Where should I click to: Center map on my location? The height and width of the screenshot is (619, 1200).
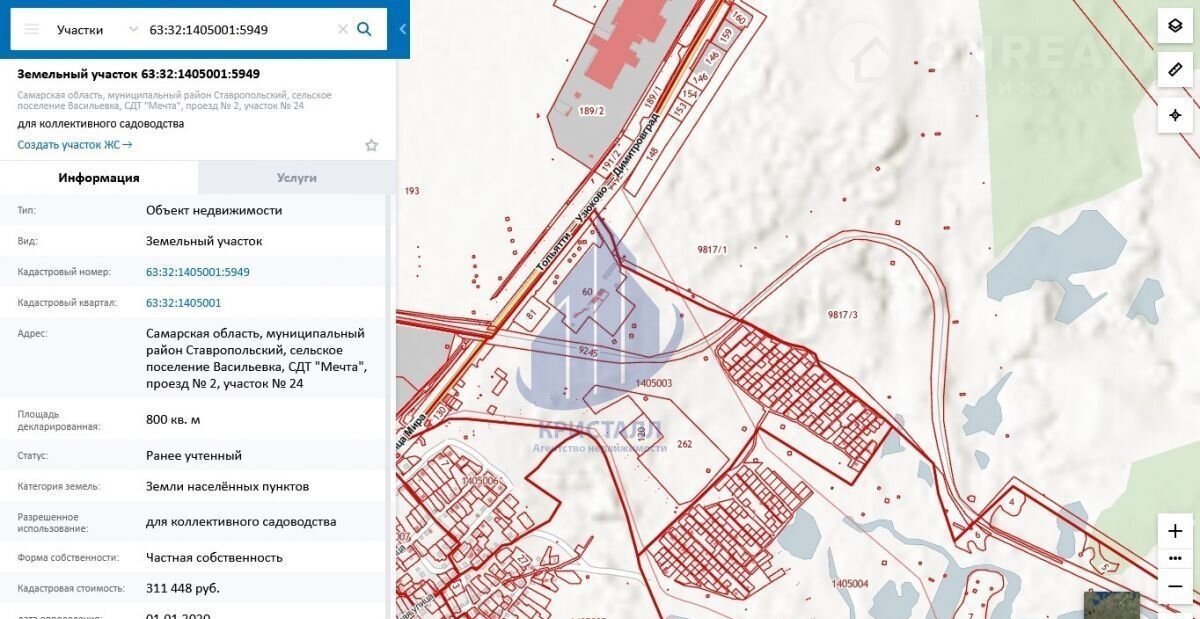pyautogui.click(x=1175, y=115)
